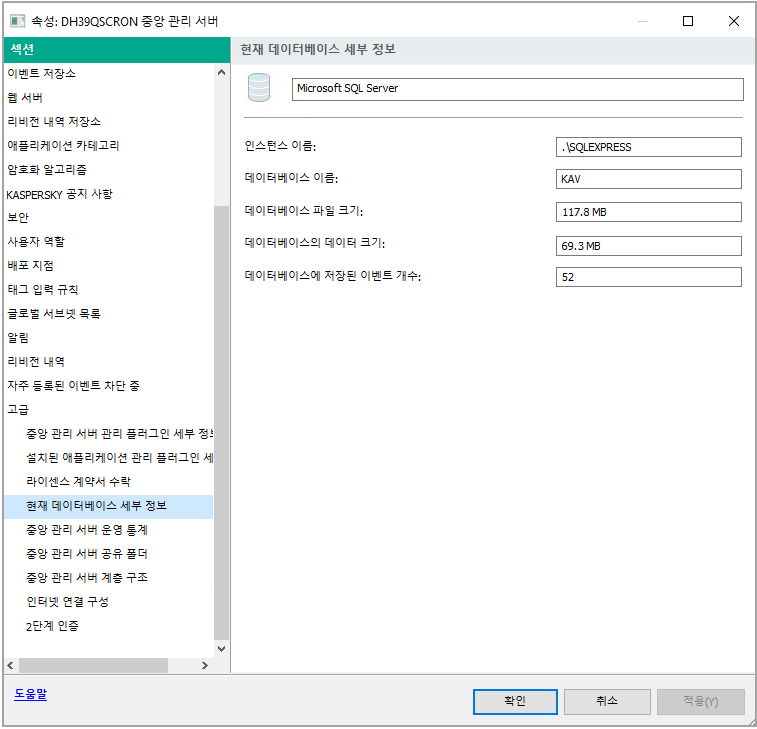Click the scroll up arrow of section list
This screenshot has height=729, width=757.
coord(221,72)
